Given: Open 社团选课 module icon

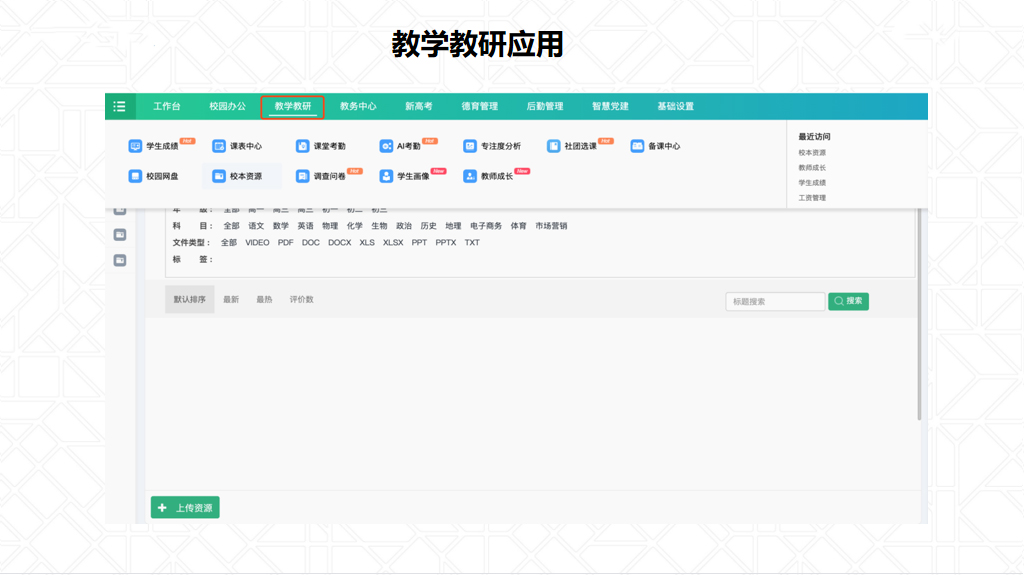Looking at the screenshot, I should click(554, 146).
